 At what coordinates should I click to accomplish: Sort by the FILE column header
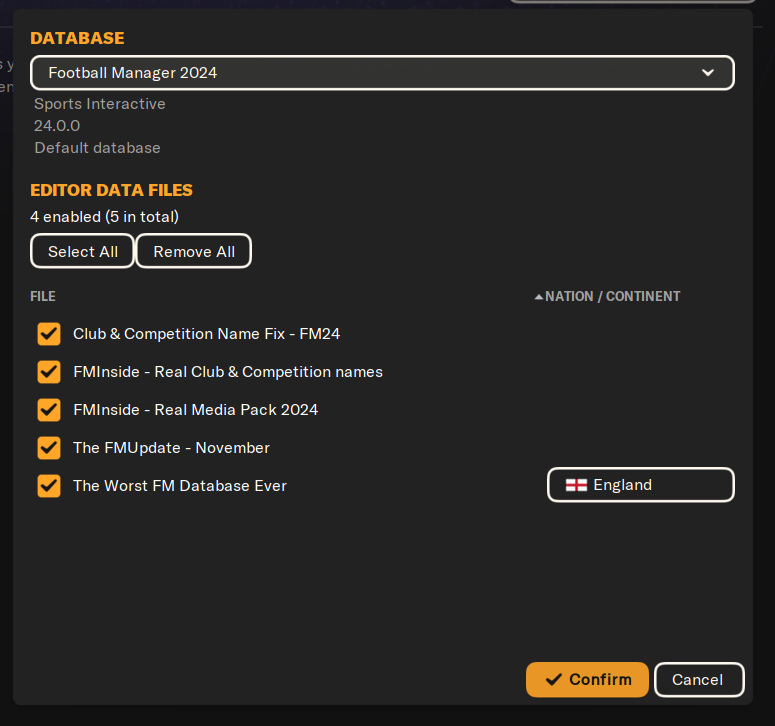coord(43,297)
